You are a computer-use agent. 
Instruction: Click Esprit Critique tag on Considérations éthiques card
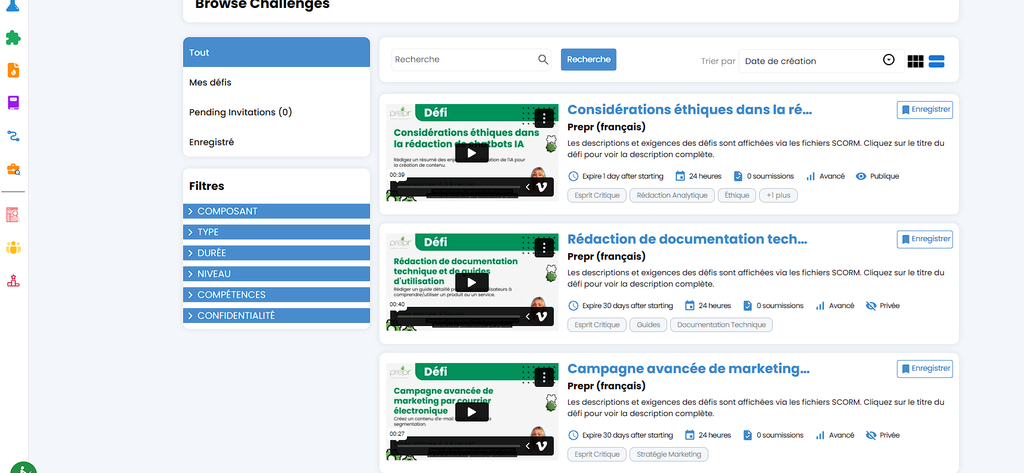click(597, 195)
